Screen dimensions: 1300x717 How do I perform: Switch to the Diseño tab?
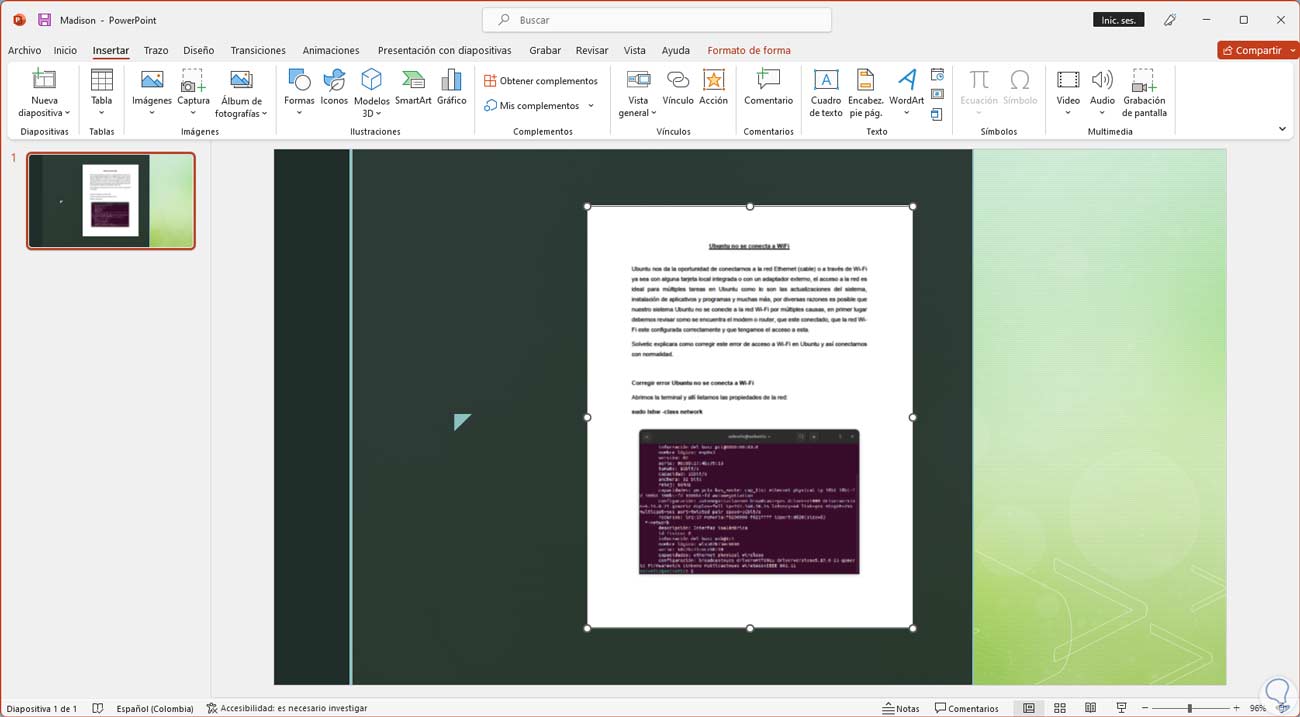(x=198, y=50)
